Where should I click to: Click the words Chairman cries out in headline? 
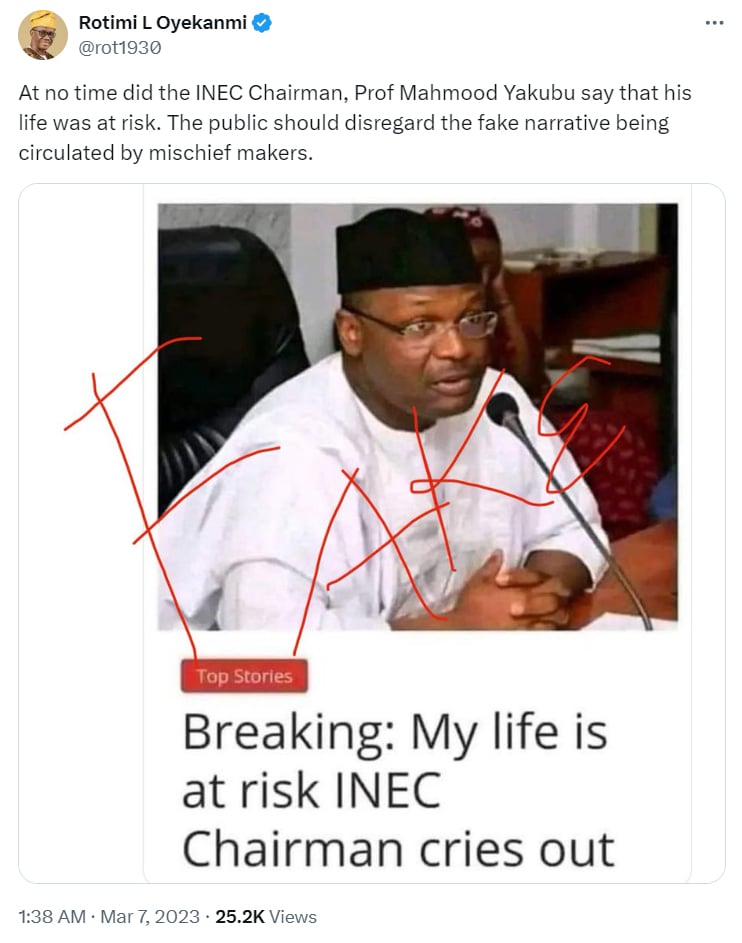[398, 849]
